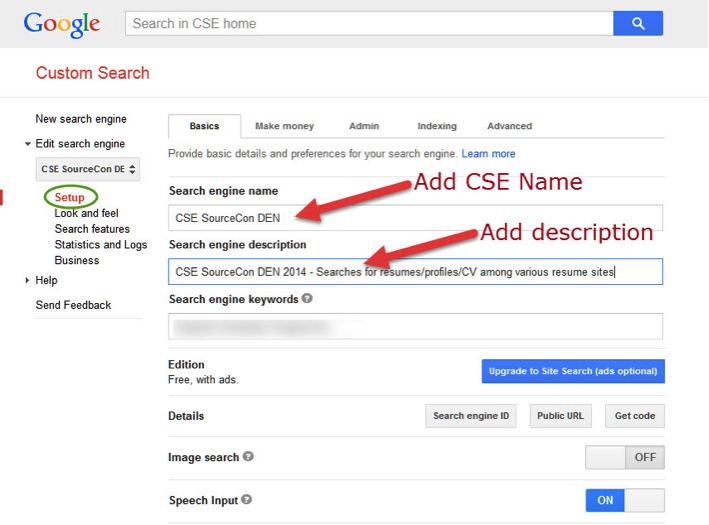Click into the Search engine keywords field
Image resolution: width=709 pixels, height=525 pixels.
pos(416,326)
